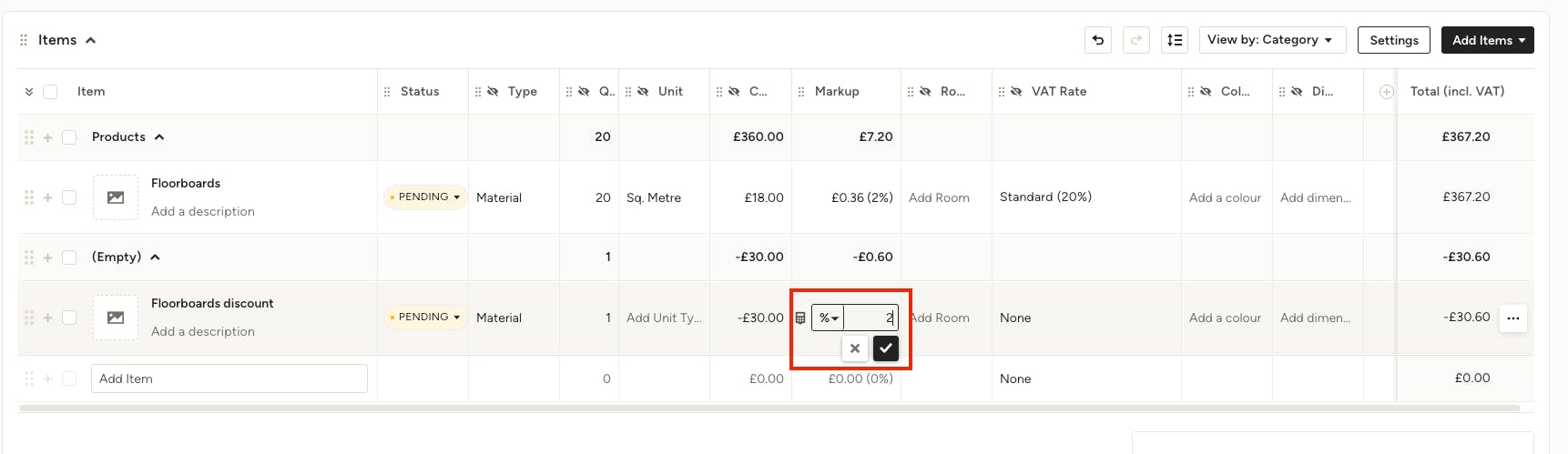Click the add column plus icon
Viewport: 1568px width, 454px height.
1387,92
